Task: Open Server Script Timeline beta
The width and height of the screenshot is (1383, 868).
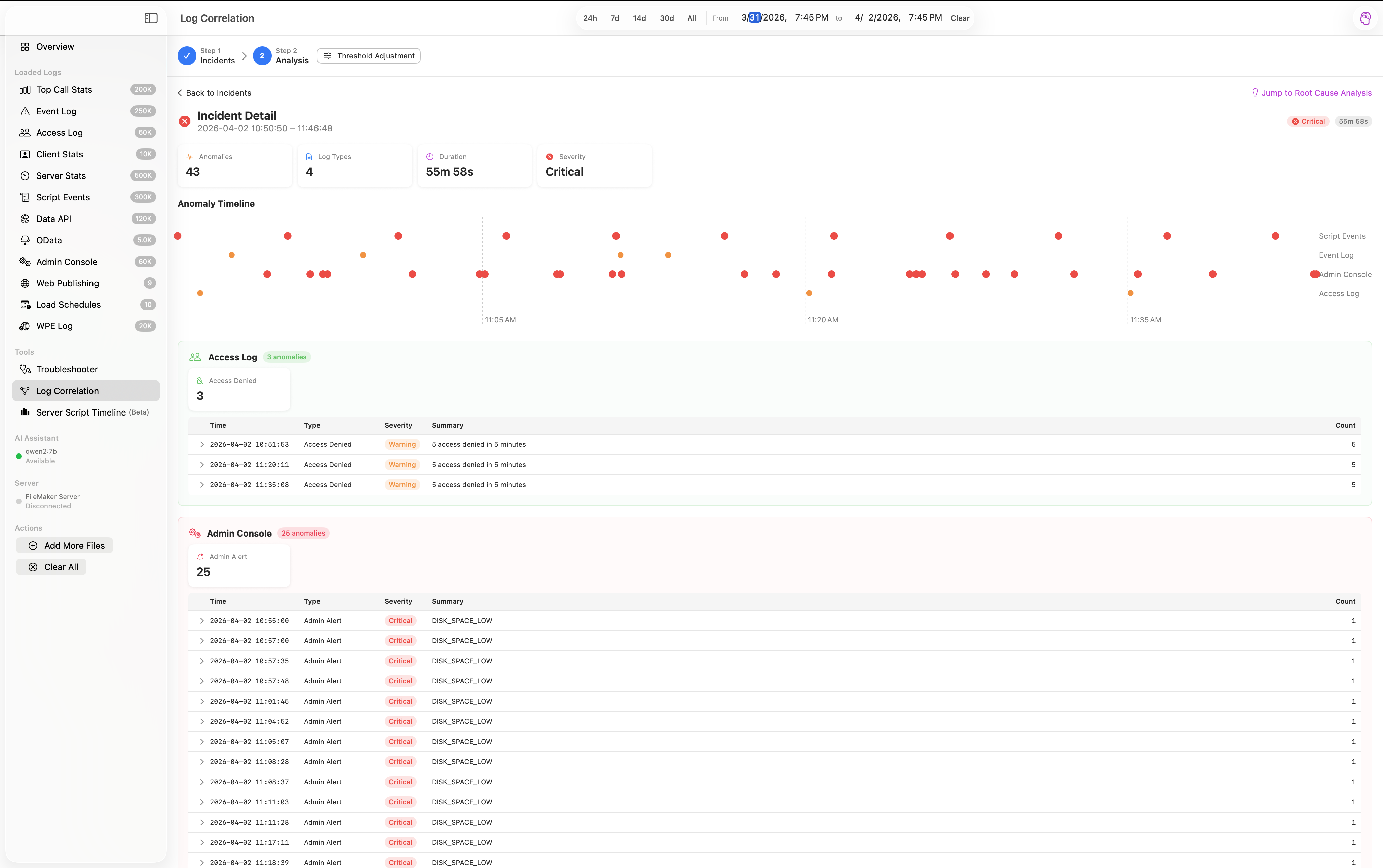Action: click(x=81, y=412)
